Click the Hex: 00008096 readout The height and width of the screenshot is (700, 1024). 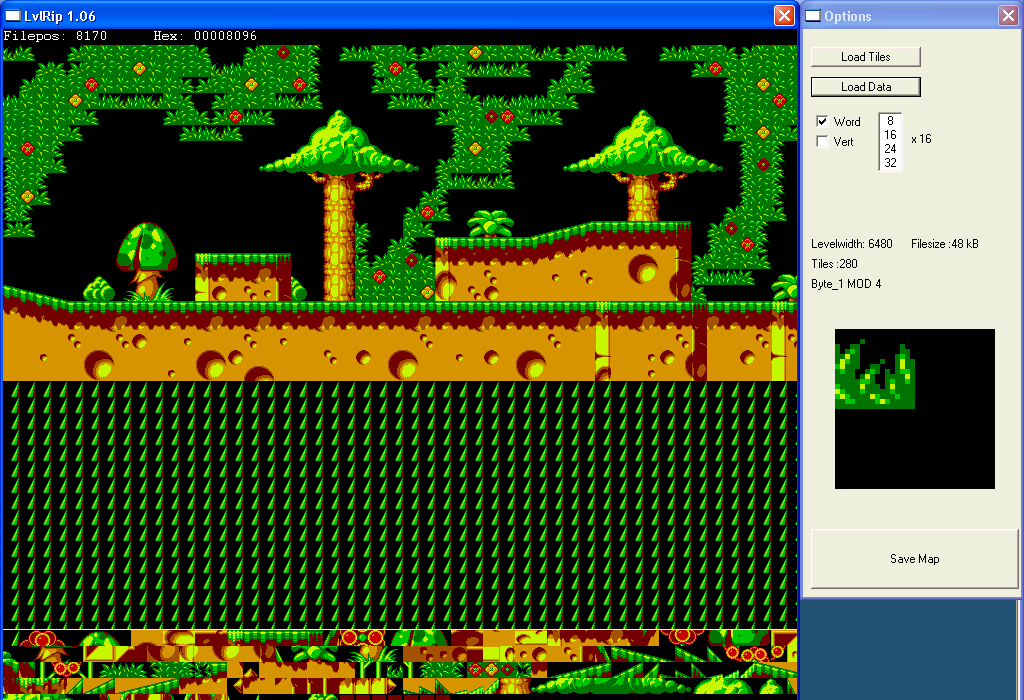pyautogui.click(x=205, y=36)
